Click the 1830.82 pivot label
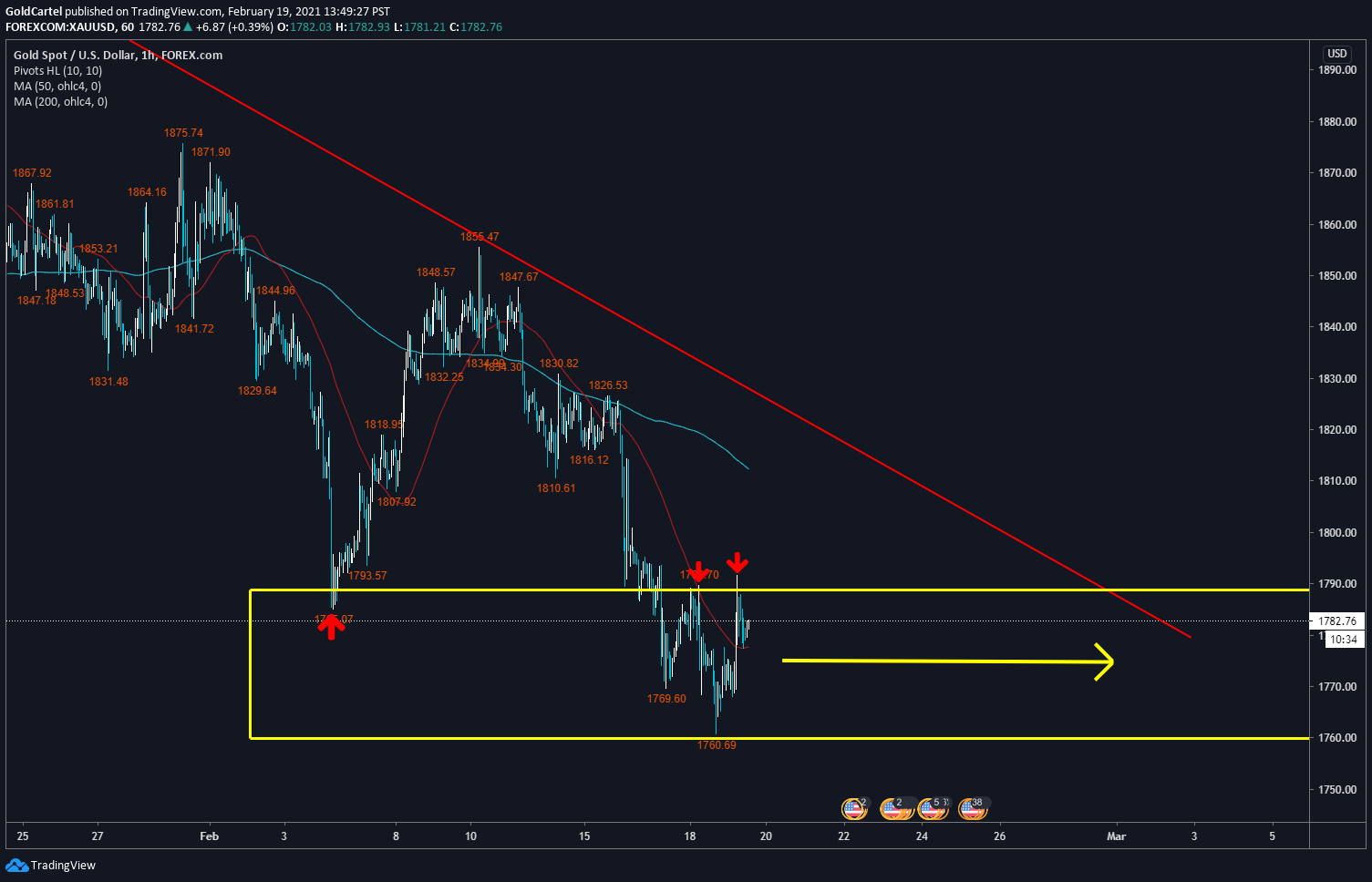1372x882 pixels. pos(559,364)
